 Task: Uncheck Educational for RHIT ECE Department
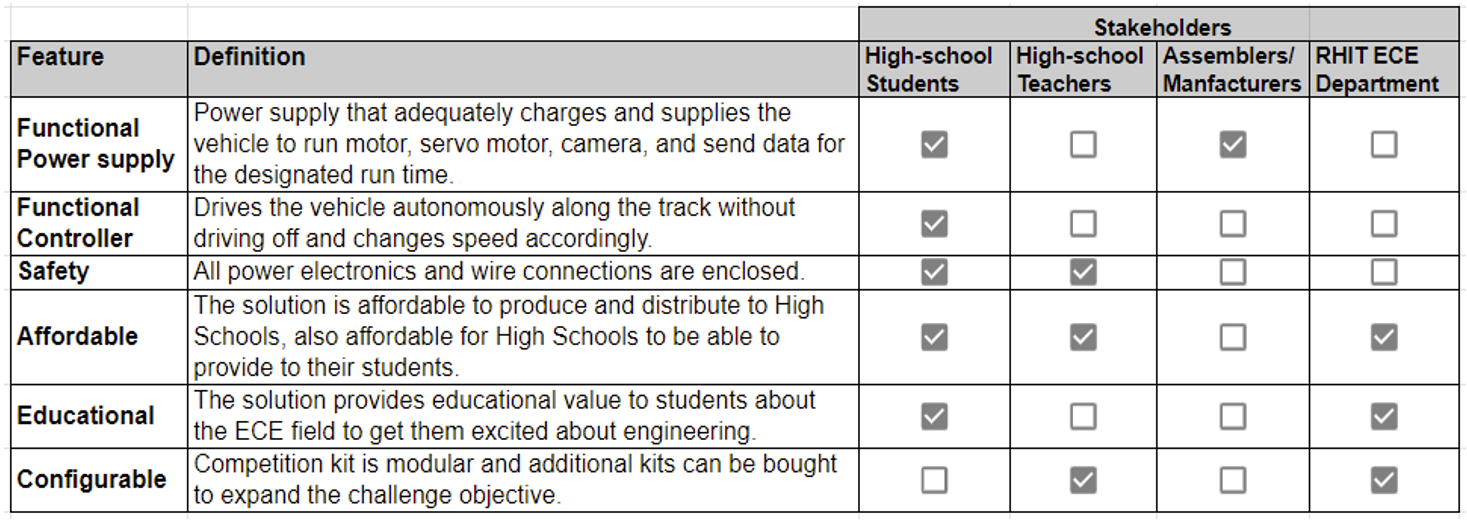1383,416
